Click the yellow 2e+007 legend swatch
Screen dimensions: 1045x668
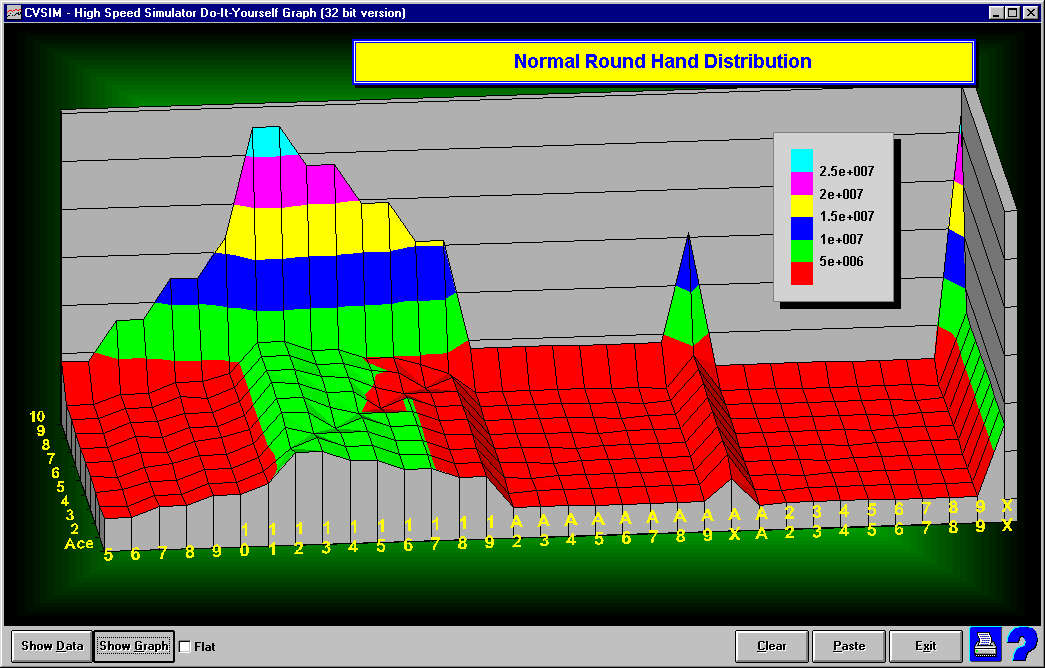(802, 205)
